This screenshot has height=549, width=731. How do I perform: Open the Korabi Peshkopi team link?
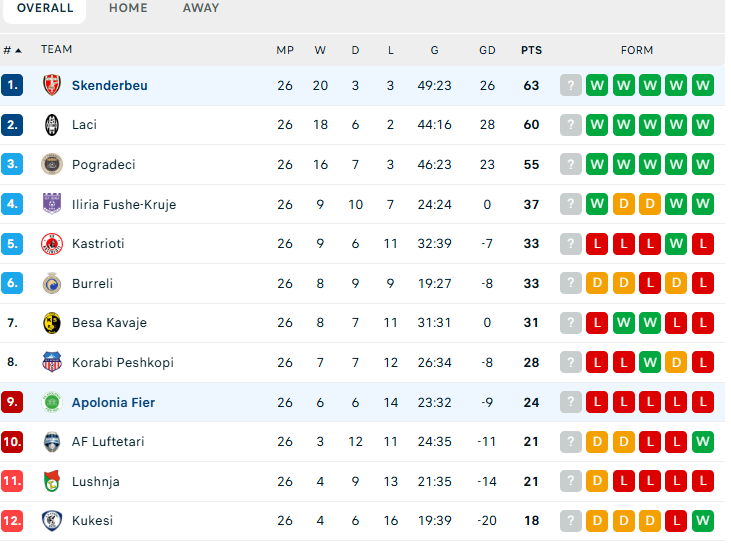pos(119,363)
